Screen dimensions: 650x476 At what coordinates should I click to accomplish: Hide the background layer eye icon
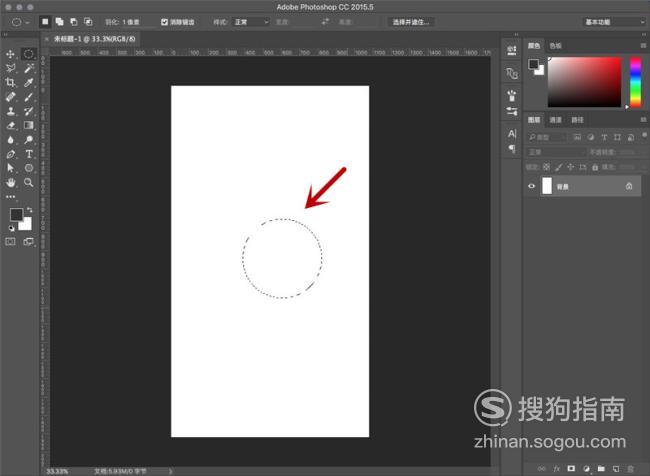pos(531,186)
